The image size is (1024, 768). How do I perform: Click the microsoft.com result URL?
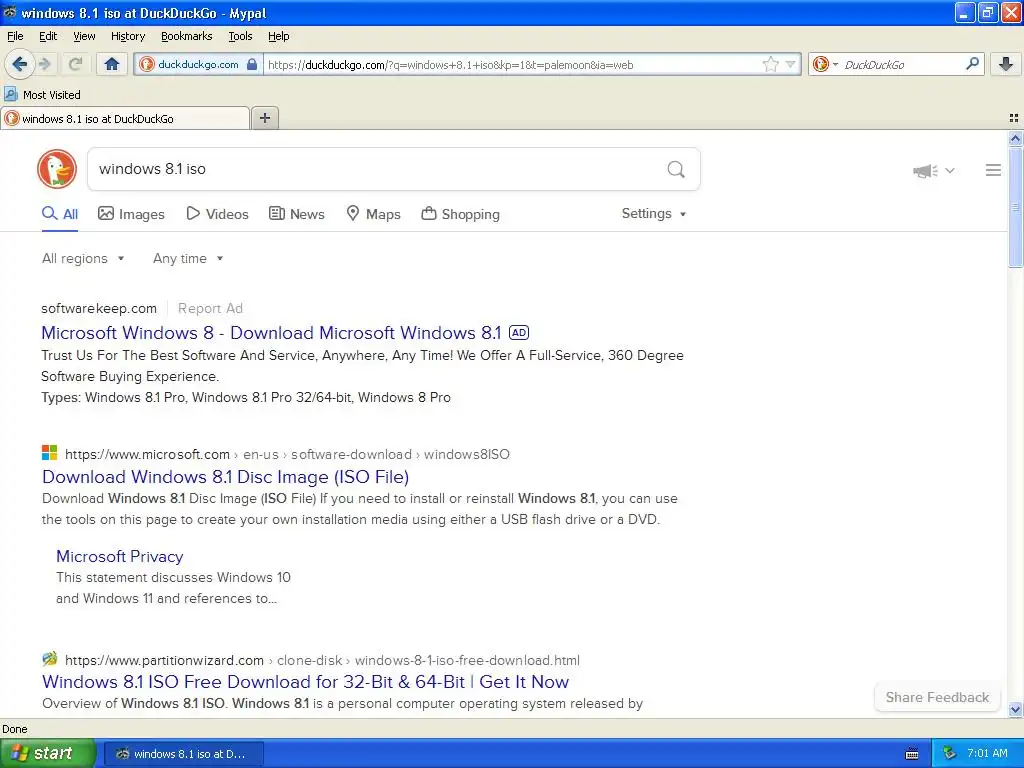click(x=287, y=454)
